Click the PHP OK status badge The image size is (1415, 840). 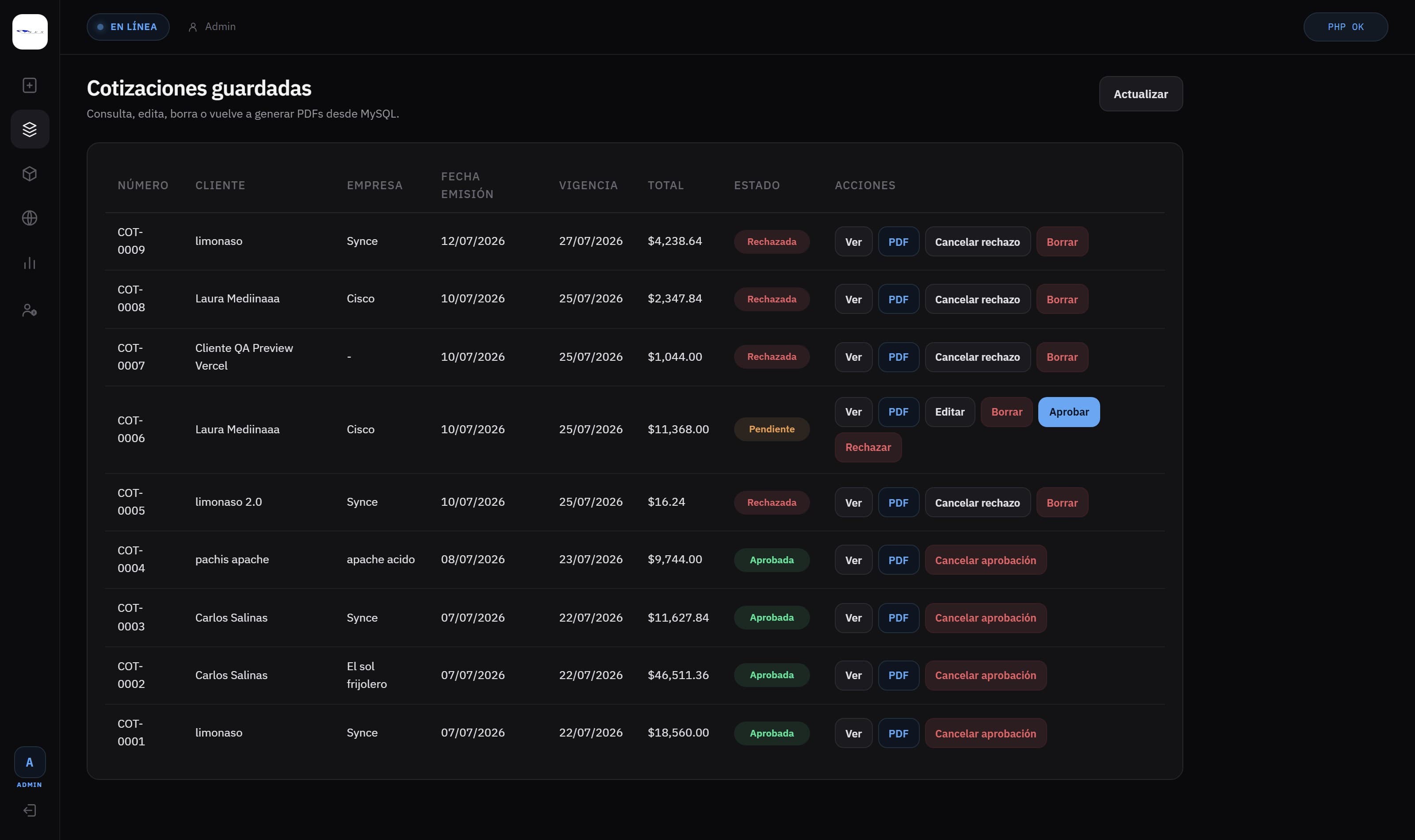(x=1346, y=27)
